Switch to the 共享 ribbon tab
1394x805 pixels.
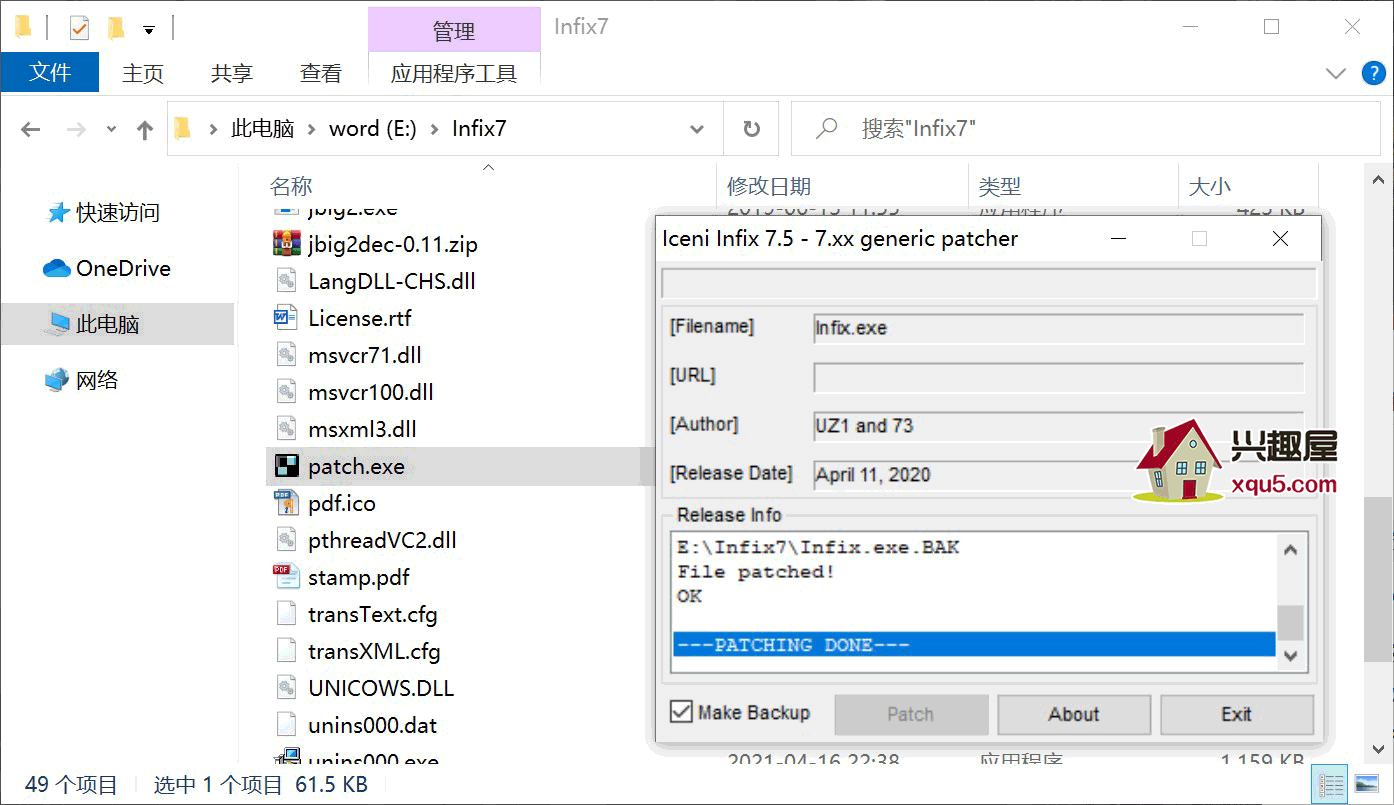(x=232, y=73)
